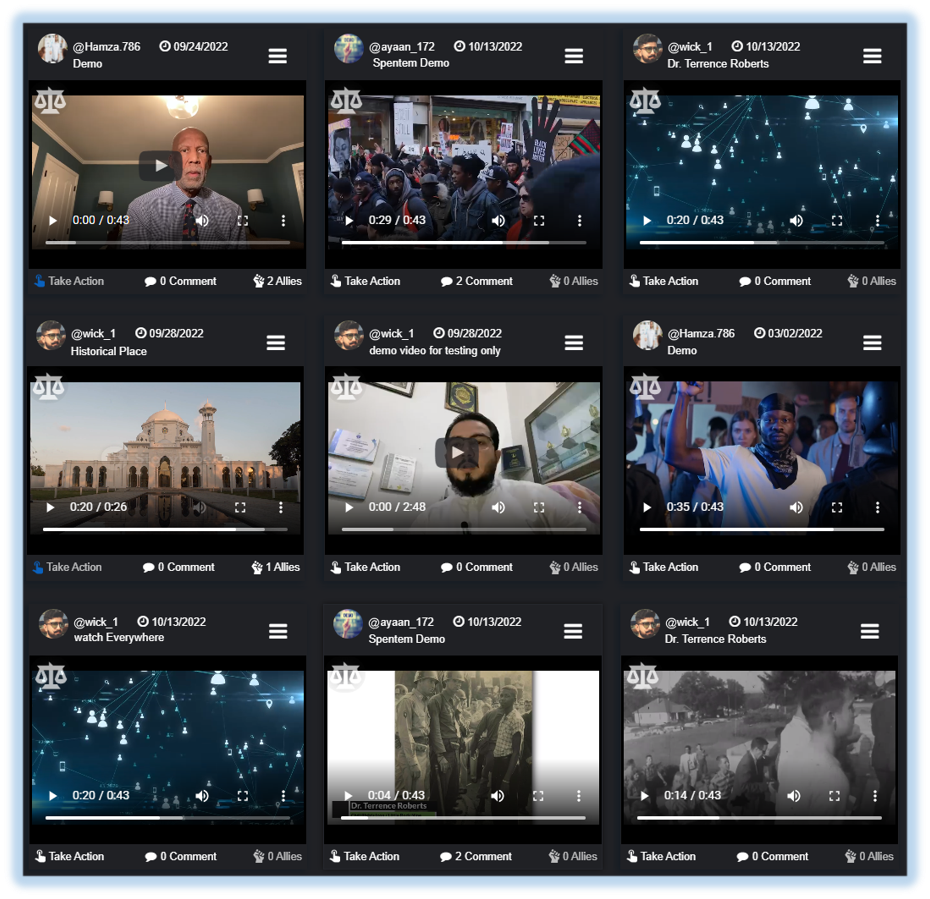Open post menu for the 09/24/2022 Demo post

tap(278, 55)
